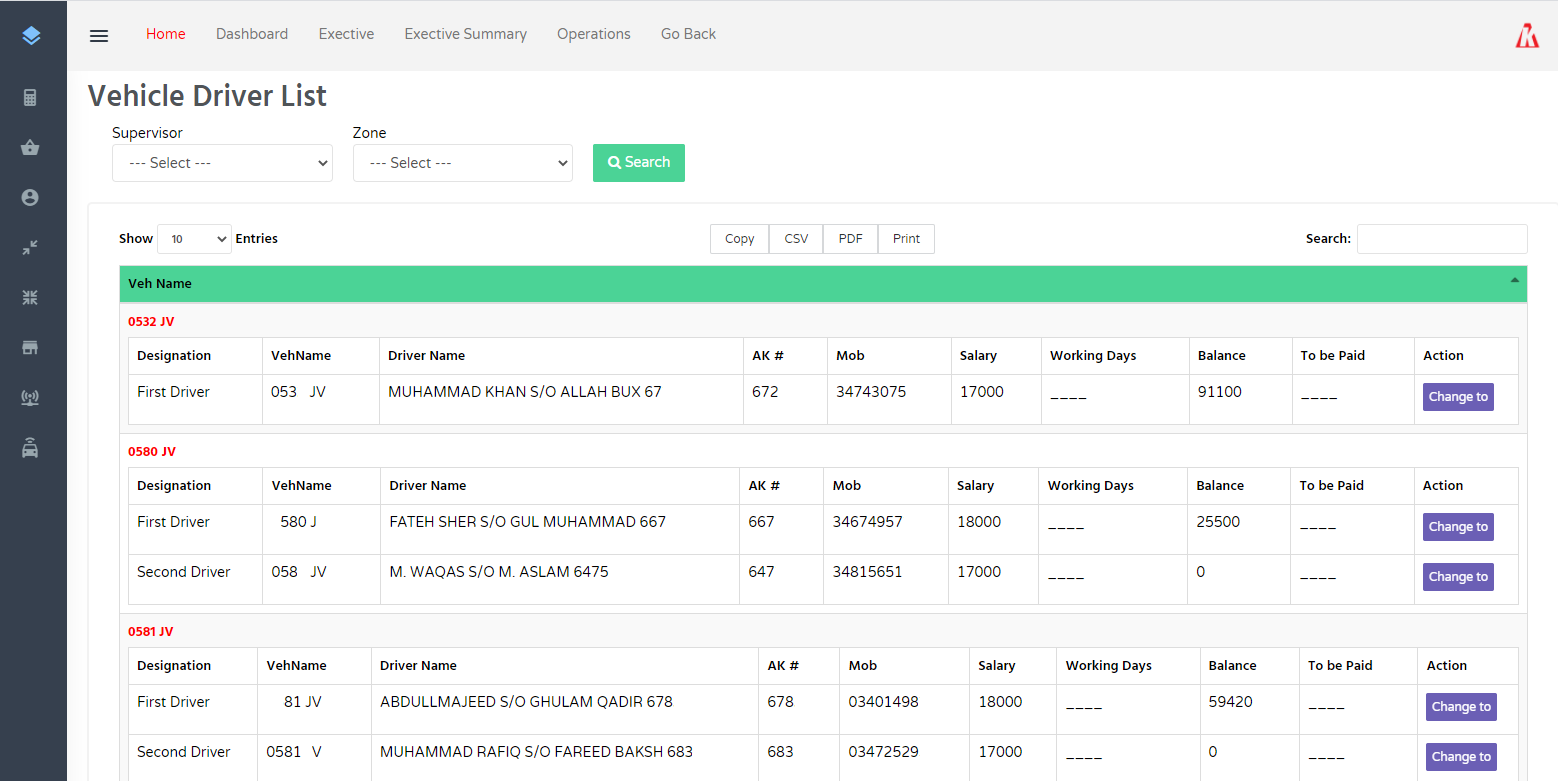Click Change to for M. Waqas
Viewport: 1558px width, 781px height.
pos(1458,577)
